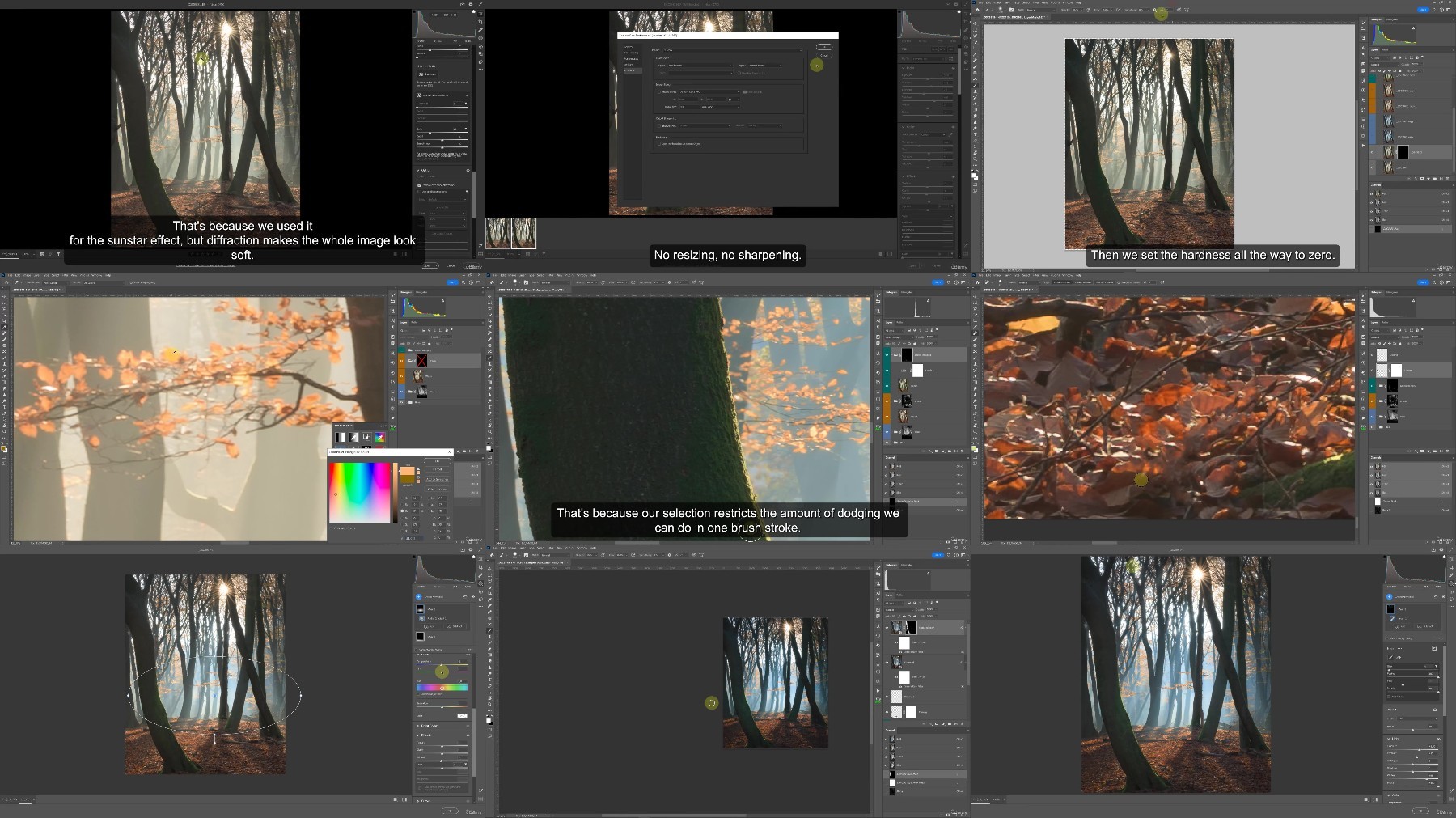1456x818 pixels.
Task: Click the Move tool in the dodging-caption frame toolbar
Action: coord(489,296)
